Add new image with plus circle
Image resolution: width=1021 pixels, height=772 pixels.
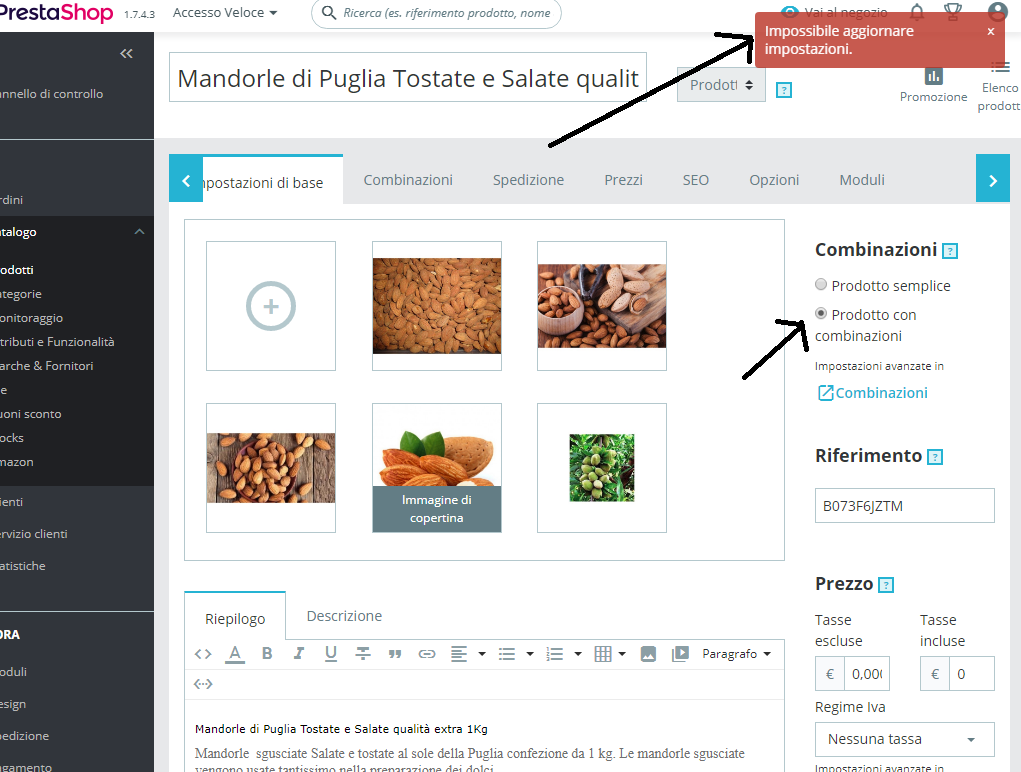(x=271, y=306)
